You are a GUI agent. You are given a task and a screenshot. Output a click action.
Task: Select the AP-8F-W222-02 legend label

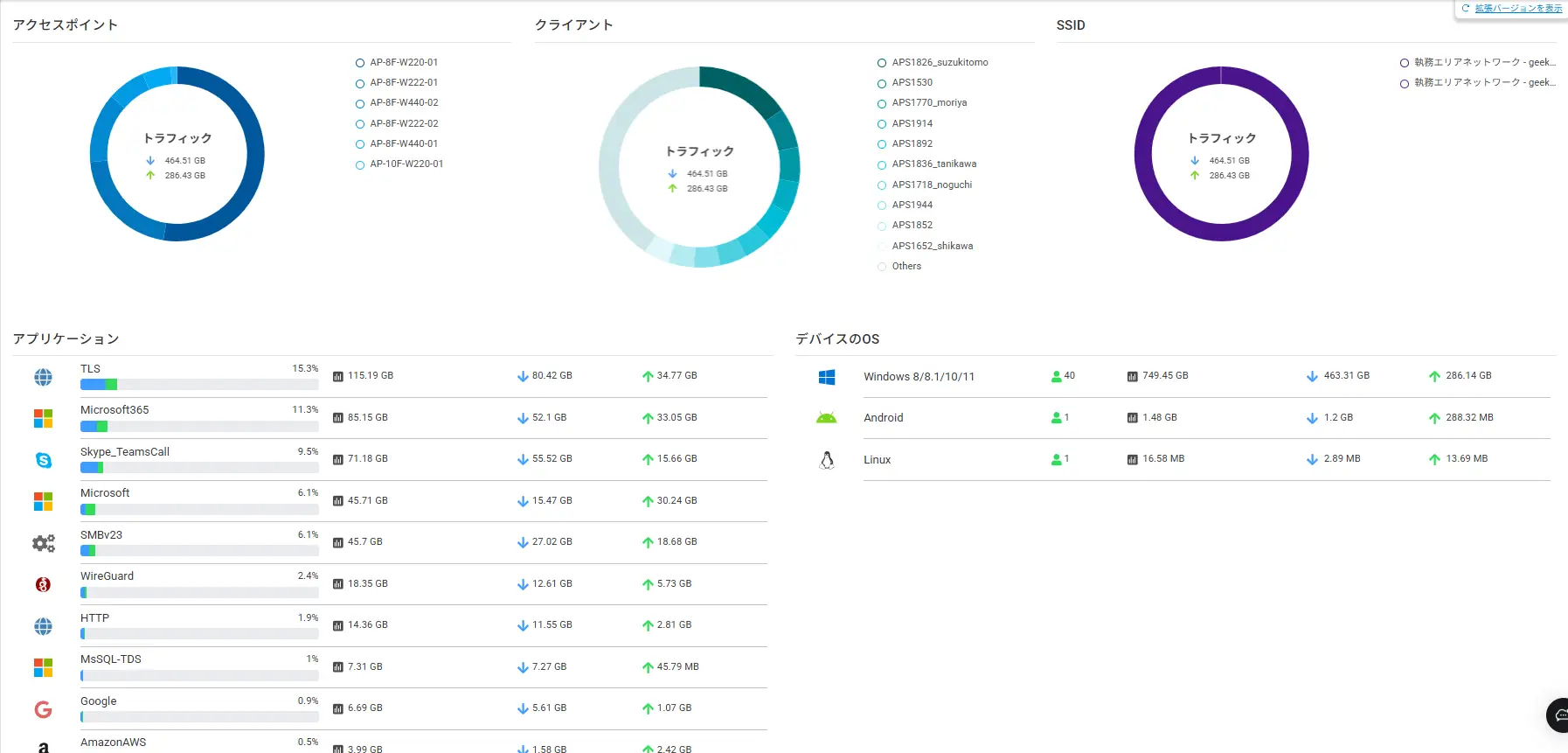pos(404,123)
